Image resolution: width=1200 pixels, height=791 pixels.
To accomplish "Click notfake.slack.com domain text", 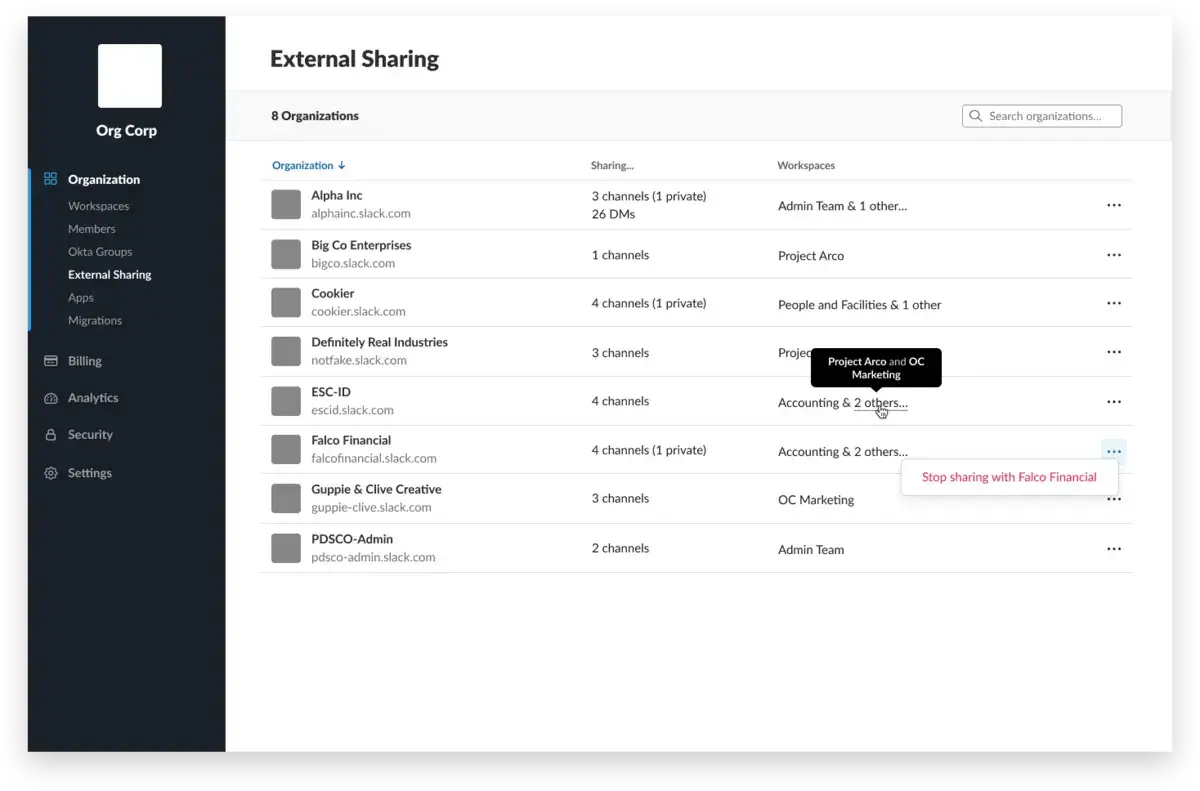I will (359, 360).
